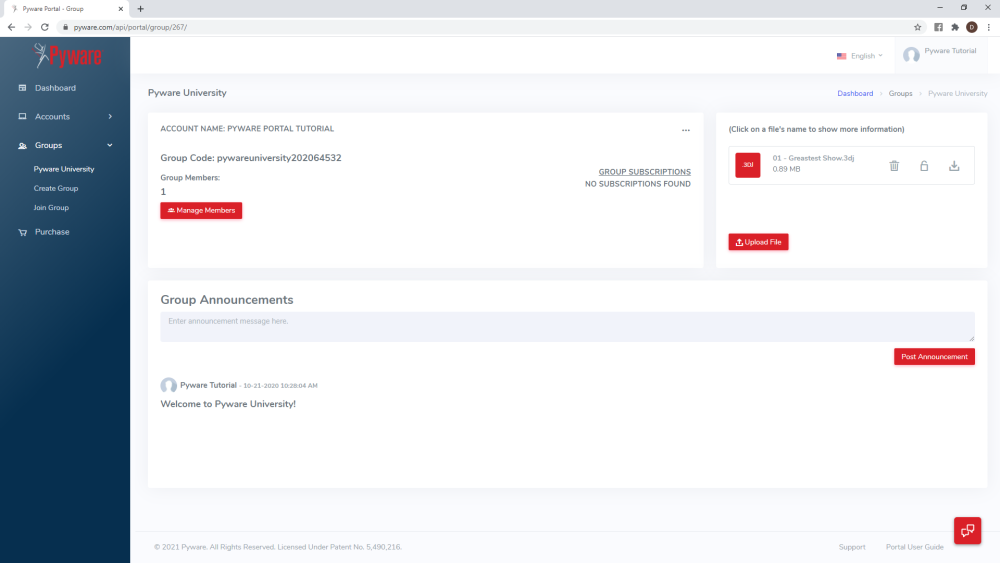
Task: Select the Pyware Portal - Group browser tab
Action: tap(64, 9)
